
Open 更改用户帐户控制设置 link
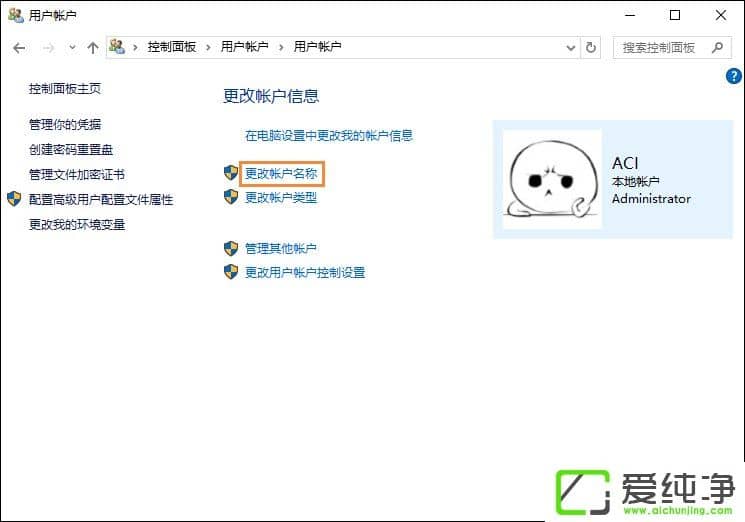tap(305, 273)
